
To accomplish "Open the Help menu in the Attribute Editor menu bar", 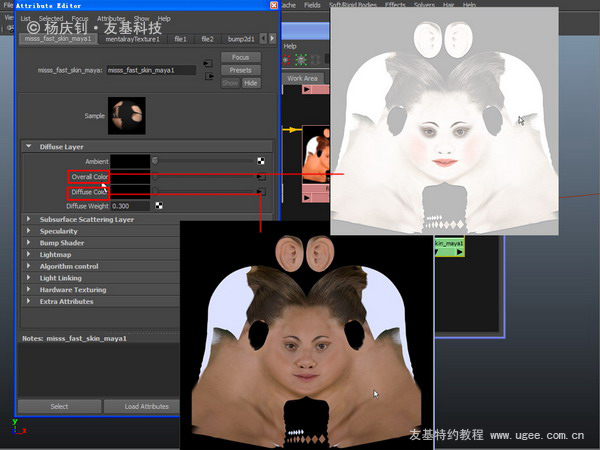I will coord(164,18).
